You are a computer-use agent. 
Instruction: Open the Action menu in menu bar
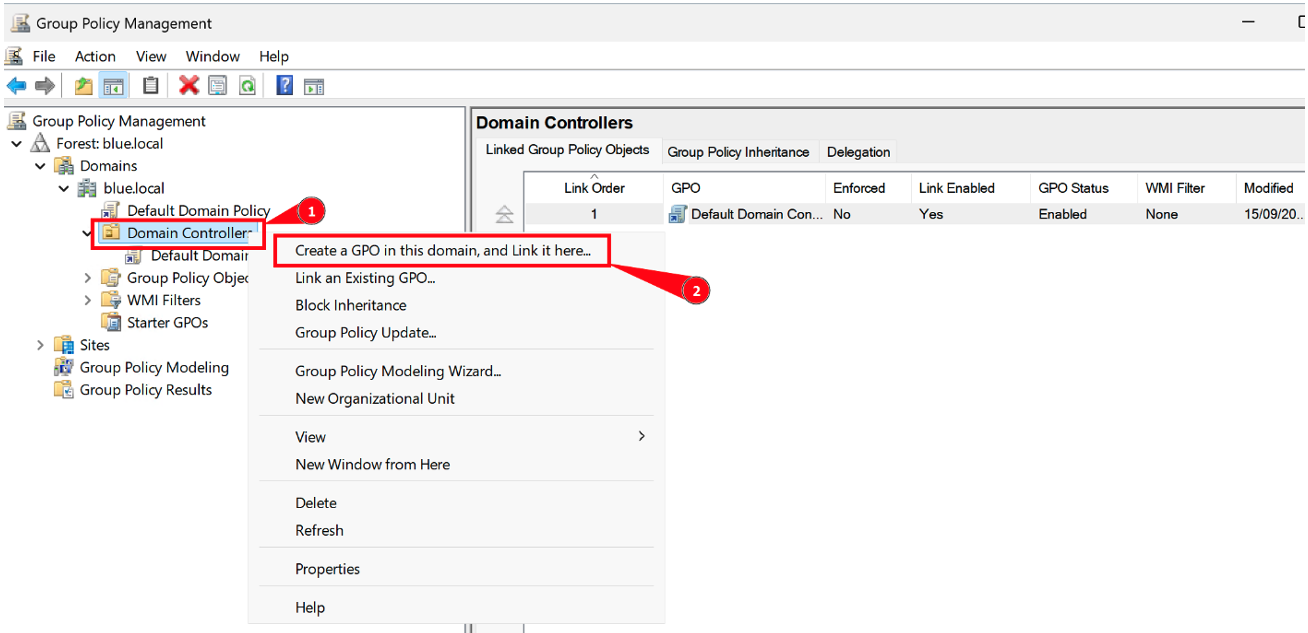(95, 57)
